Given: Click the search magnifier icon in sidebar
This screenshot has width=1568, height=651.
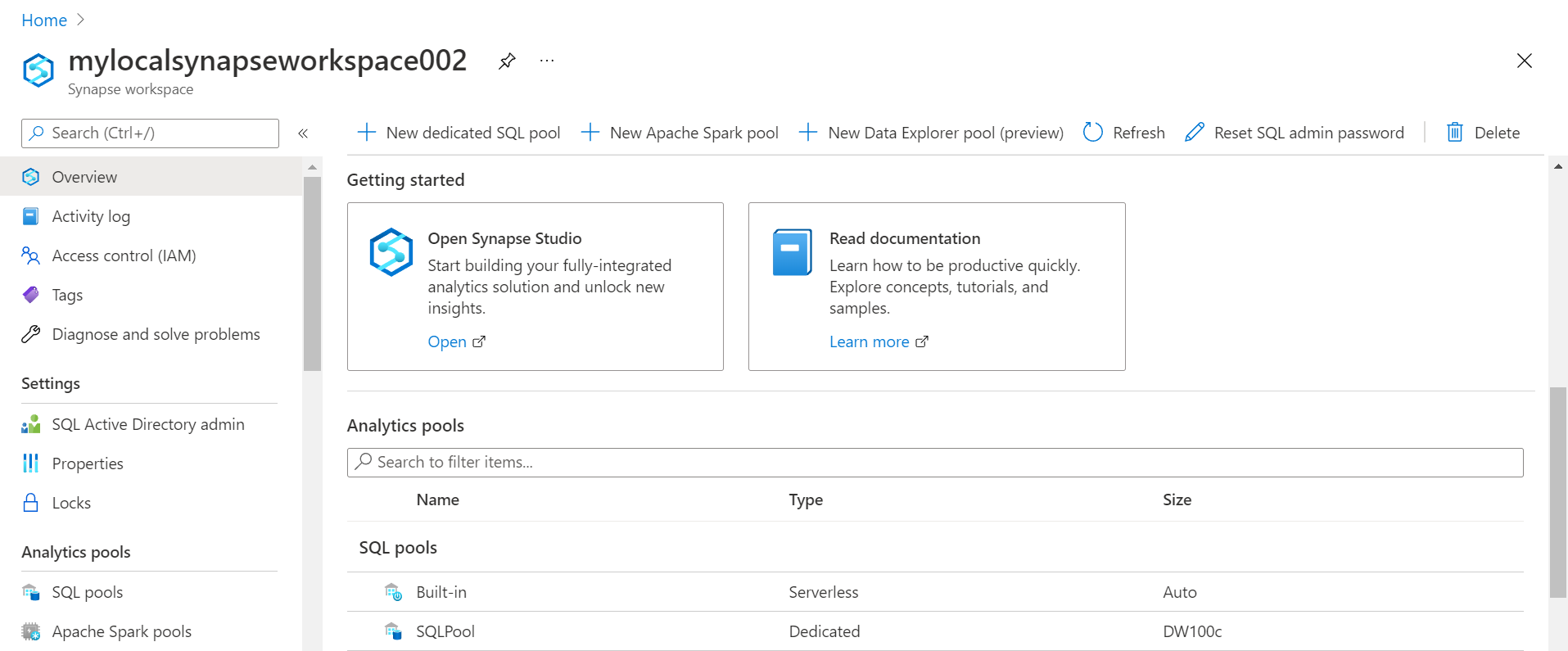Looking at the screenshot, I should [x=37, y=133].
